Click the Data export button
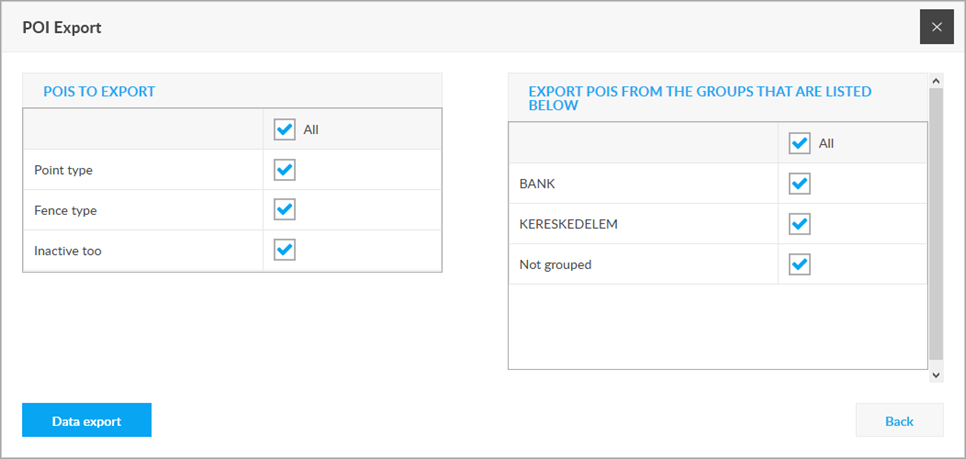Viewport: 966px width, 459px height. point(87,420)
